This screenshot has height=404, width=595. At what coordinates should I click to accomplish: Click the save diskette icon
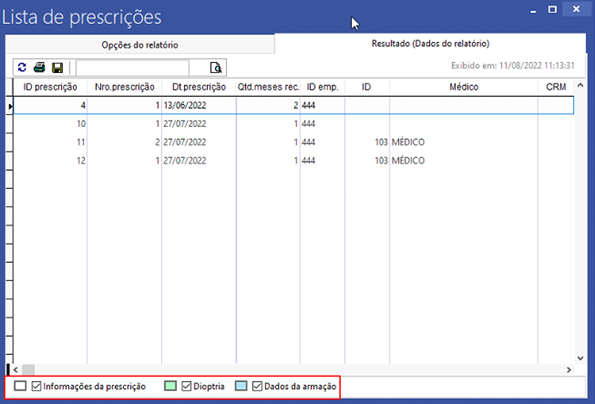[x=57, y=68]
